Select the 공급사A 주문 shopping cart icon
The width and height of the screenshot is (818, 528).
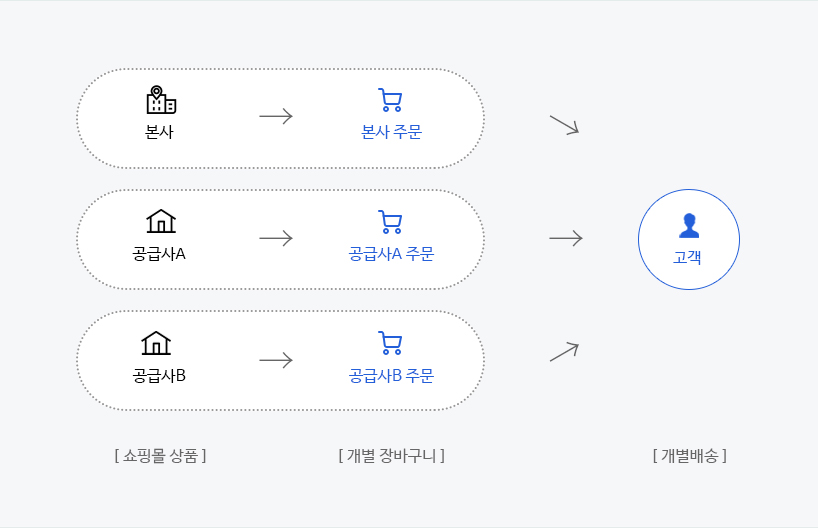pos(390,222)
